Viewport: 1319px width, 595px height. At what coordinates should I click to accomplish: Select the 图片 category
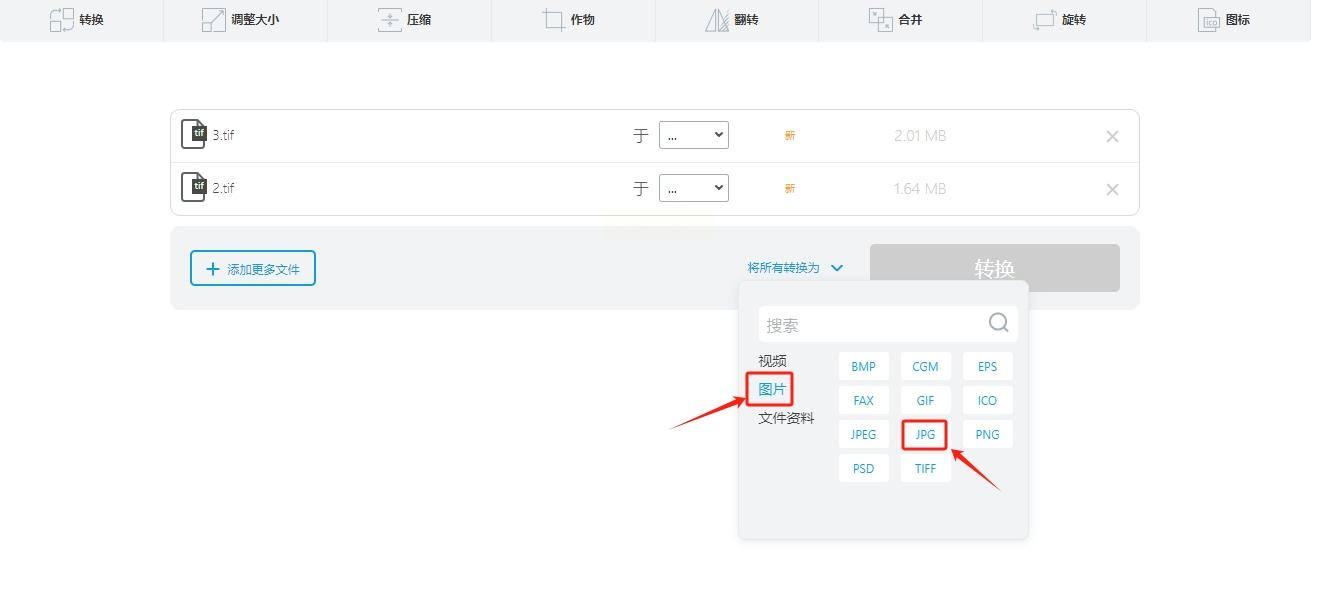pos(772,389)
